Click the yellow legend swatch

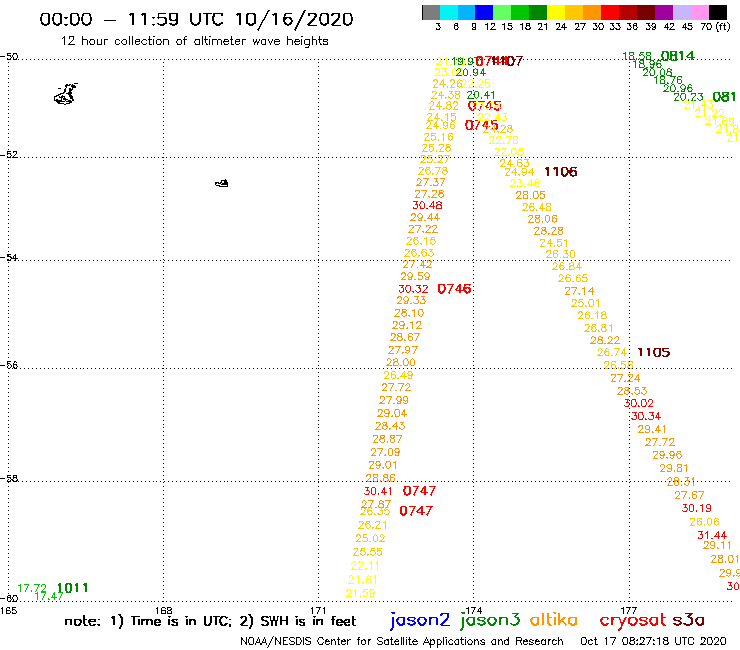click(556, 12)
